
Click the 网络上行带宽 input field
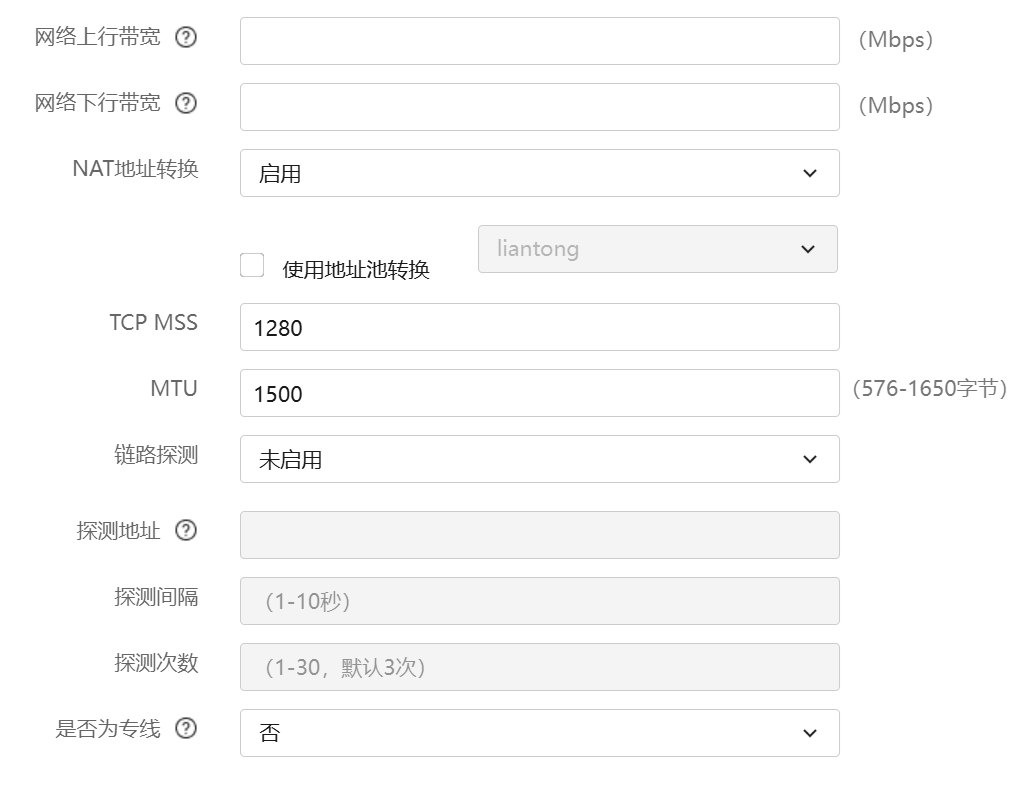pyautogui.click(x=539, y=41)
